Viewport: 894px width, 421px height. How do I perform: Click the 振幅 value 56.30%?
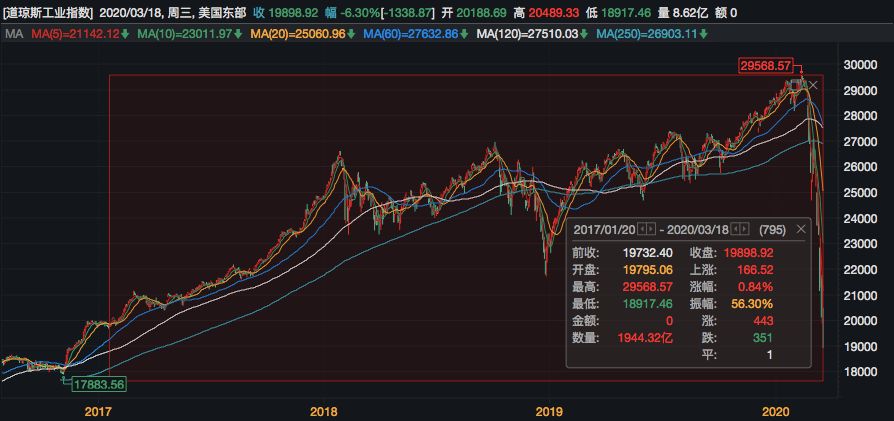click(754, 304)
